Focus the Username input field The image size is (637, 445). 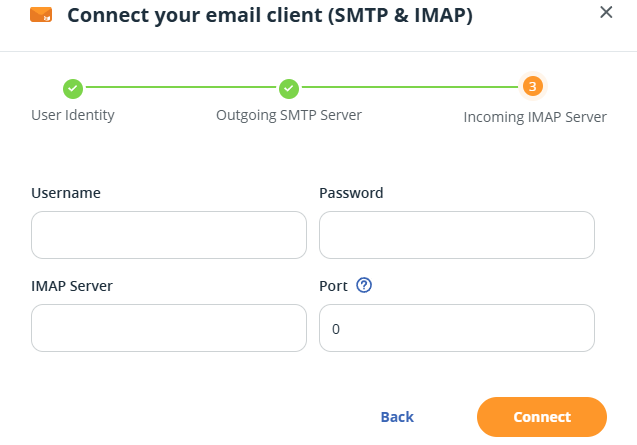[x=169, y=235]
